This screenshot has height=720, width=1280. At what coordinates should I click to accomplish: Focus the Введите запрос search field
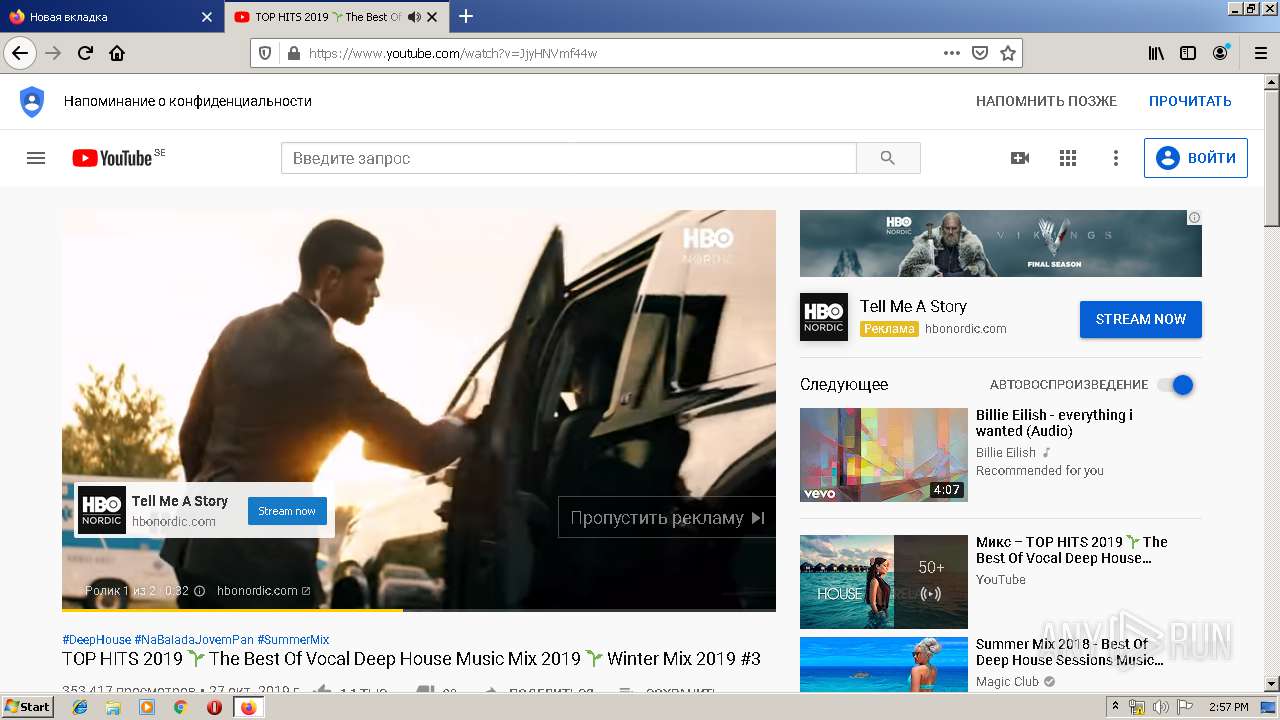569,158
